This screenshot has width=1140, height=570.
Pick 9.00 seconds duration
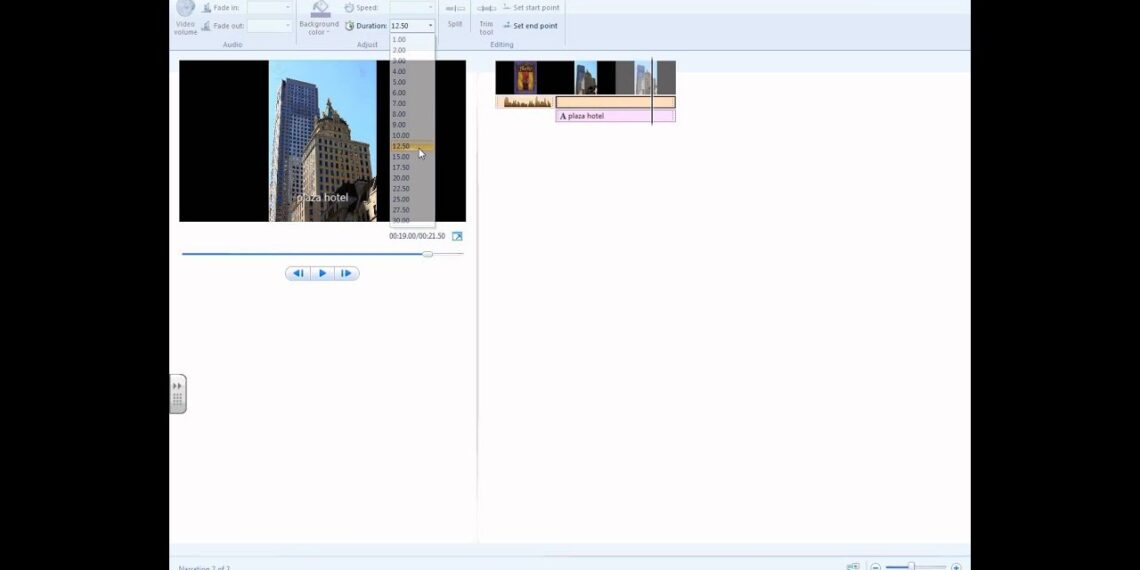[x=412, y=125]
